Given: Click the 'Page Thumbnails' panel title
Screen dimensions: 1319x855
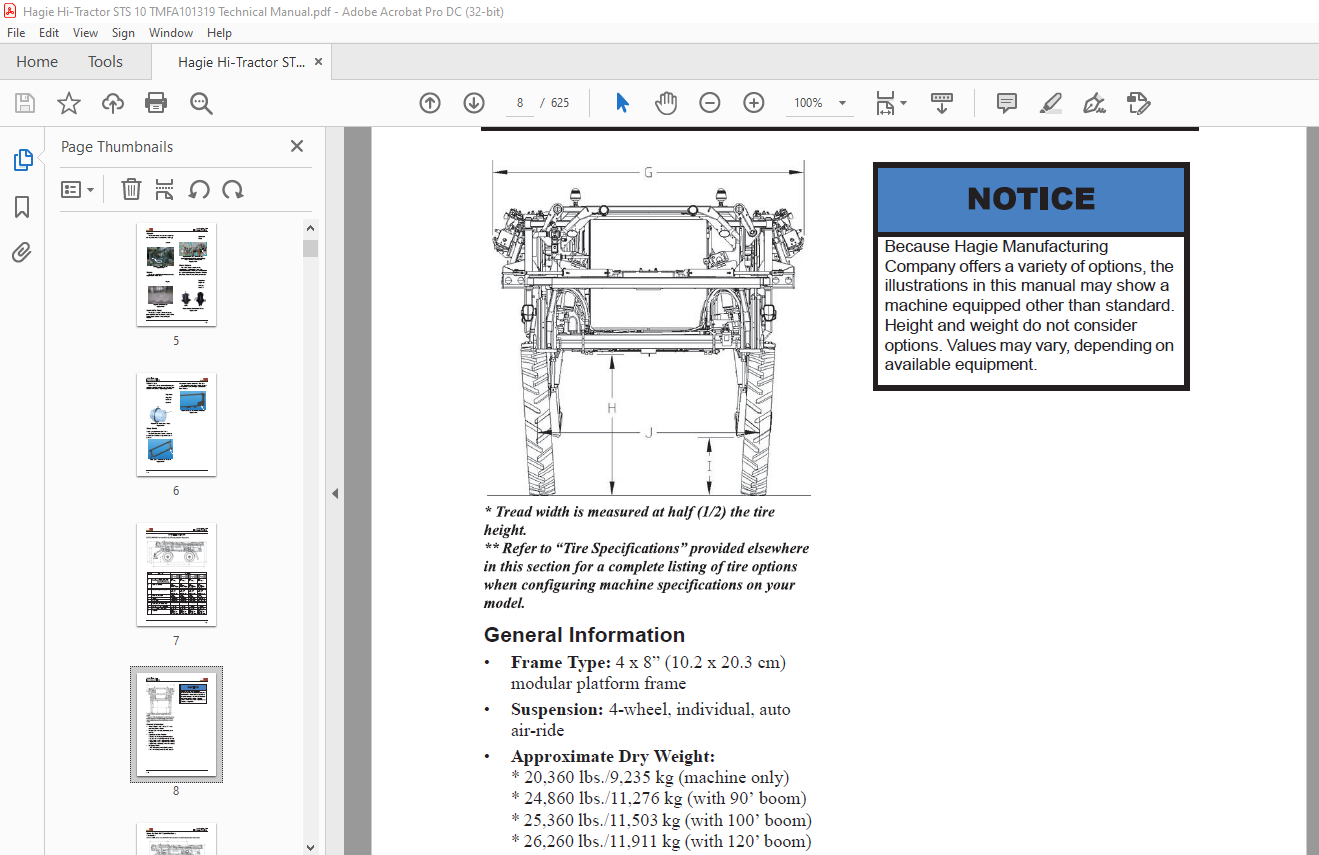Looking at the screenshot, I should coord(117,146).
